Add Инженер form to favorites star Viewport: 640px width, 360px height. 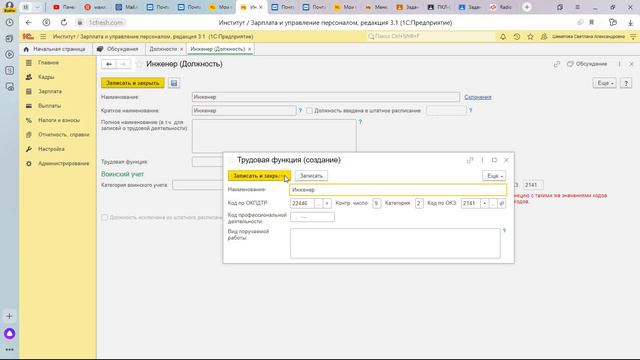coord(139,64)
